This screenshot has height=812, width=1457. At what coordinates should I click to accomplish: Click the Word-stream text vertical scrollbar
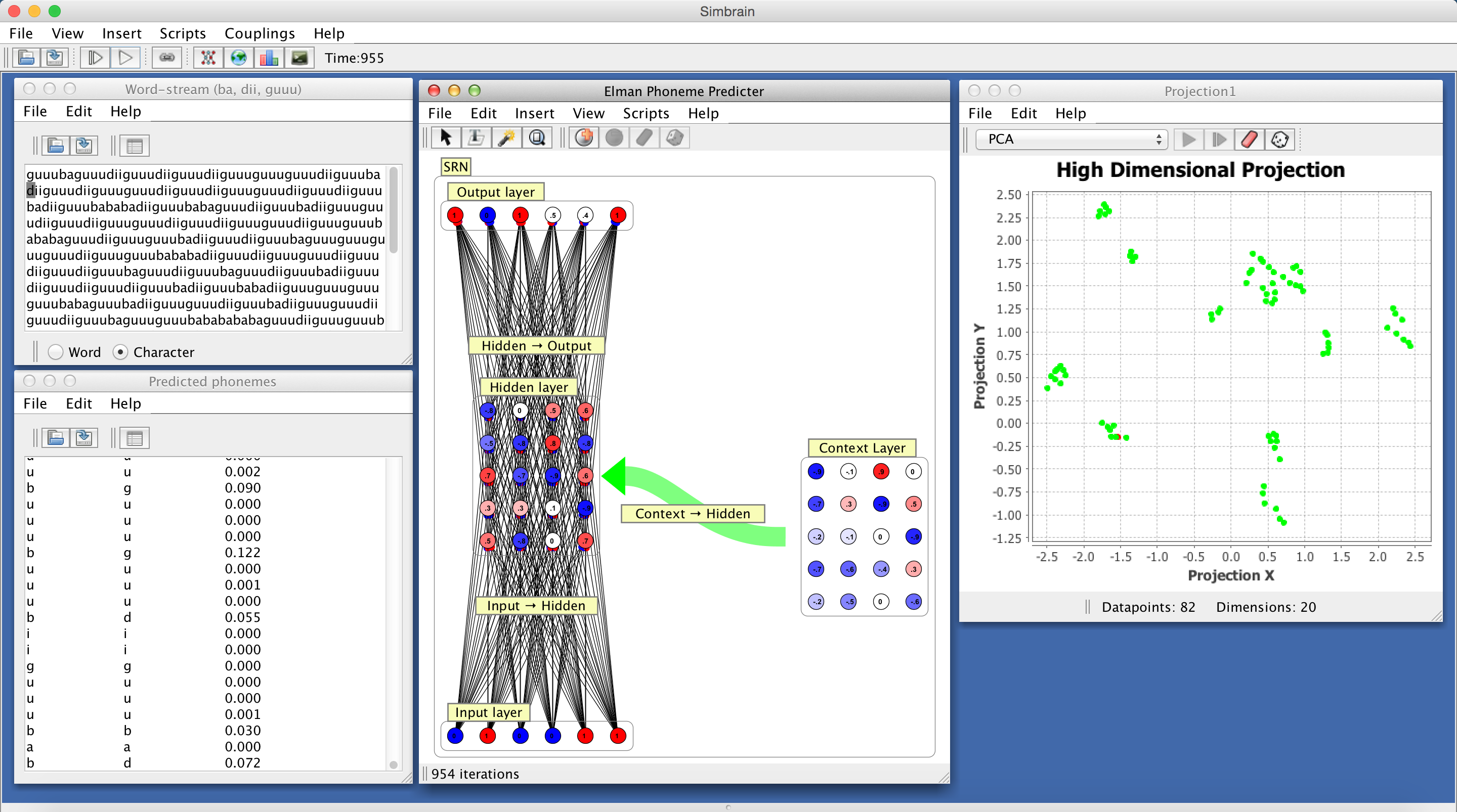[394, 210]
